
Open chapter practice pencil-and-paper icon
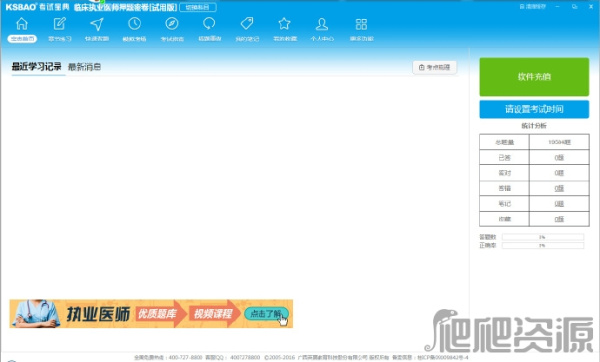59,24
